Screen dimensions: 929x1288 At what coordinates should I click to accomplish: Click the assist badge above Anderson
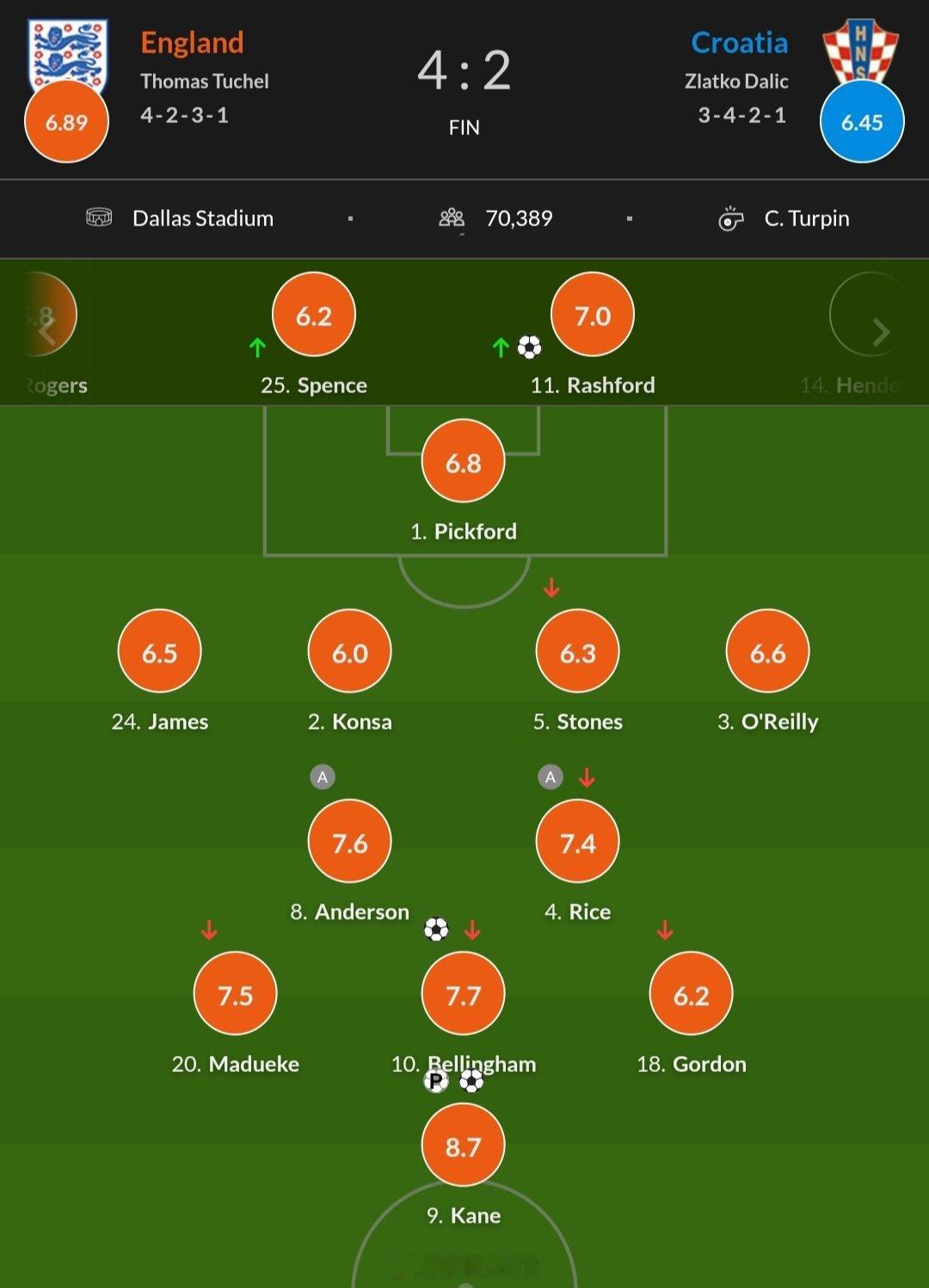323,777
